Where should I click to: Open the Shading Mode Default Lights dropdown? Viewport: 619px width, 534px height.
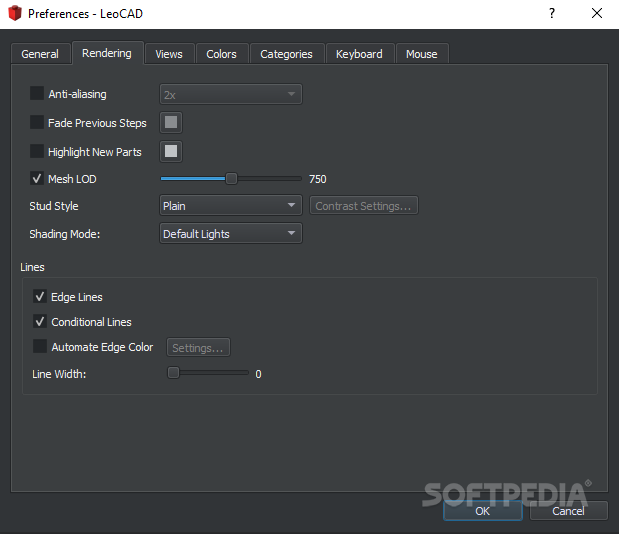point(231,233)
